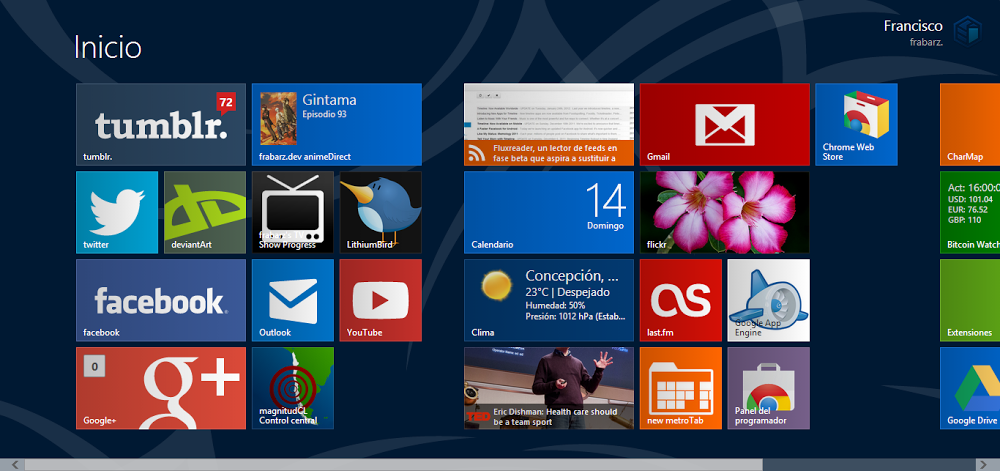Click the GBP: 110 value
Screen dimensions: 1000x471
tap(964, 221)
